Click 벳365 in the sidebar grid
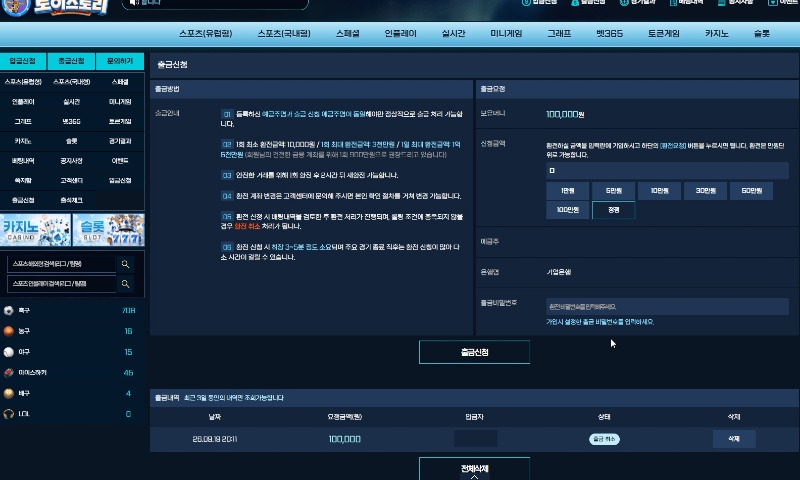800x480 pixels. [x=71, y=121]
